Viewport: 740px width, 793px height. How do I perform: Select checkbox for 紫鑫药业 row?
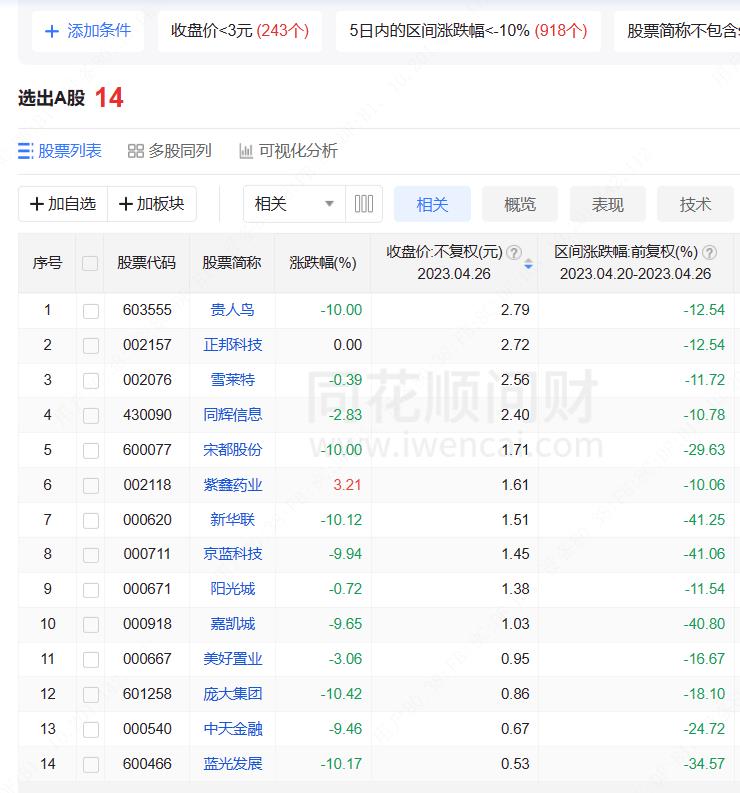tap(90, 485)
